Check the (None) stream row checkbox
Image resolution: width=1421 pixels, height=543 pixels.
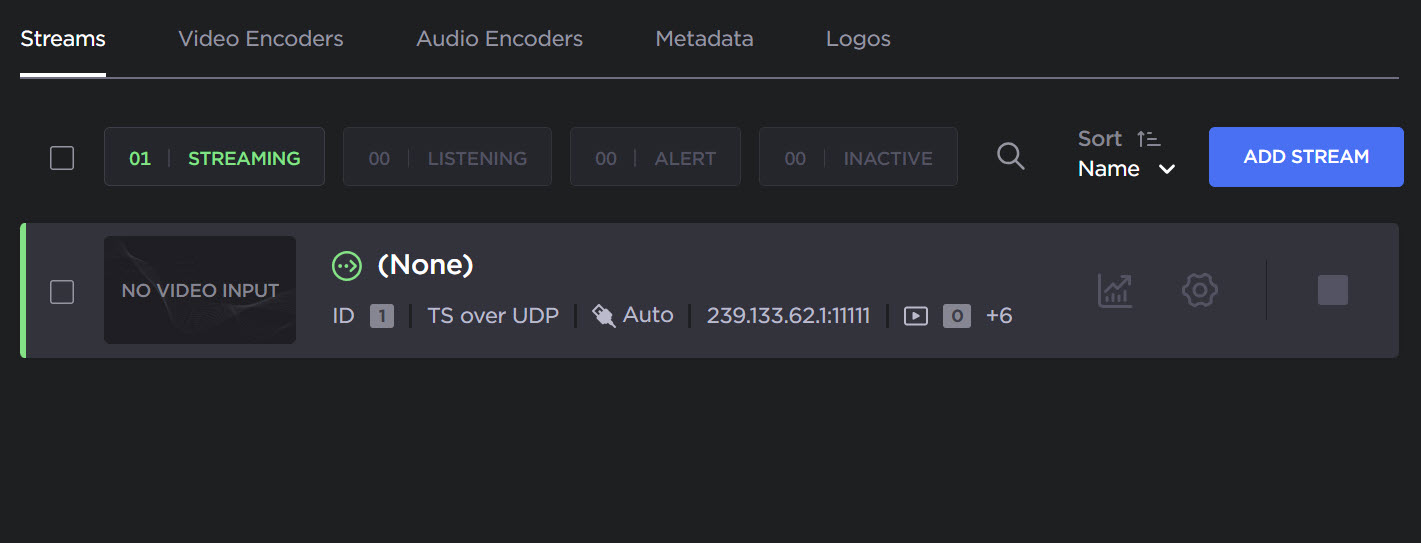(62, 291)
